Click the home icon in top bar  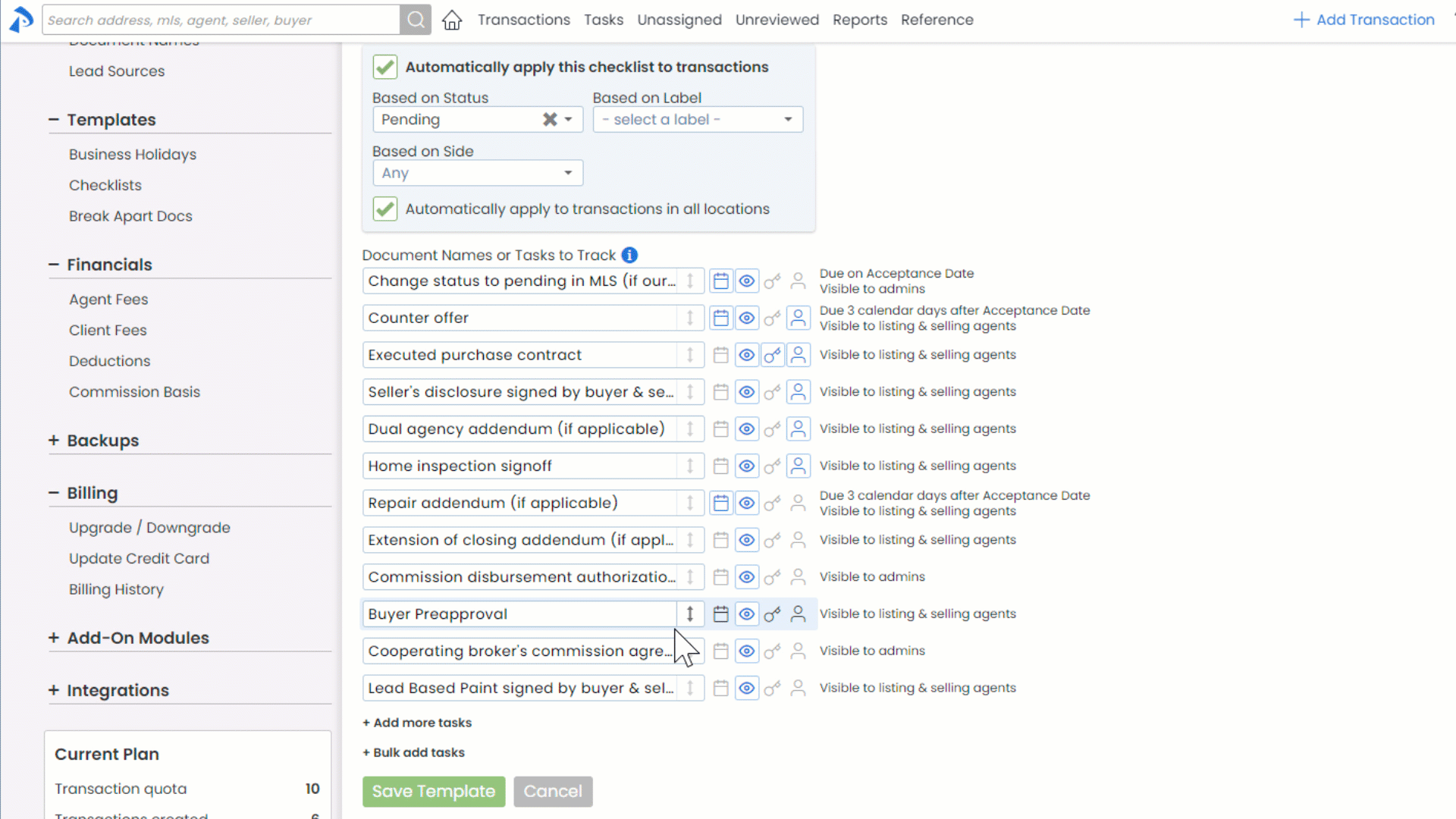click(x=452, y=20)
